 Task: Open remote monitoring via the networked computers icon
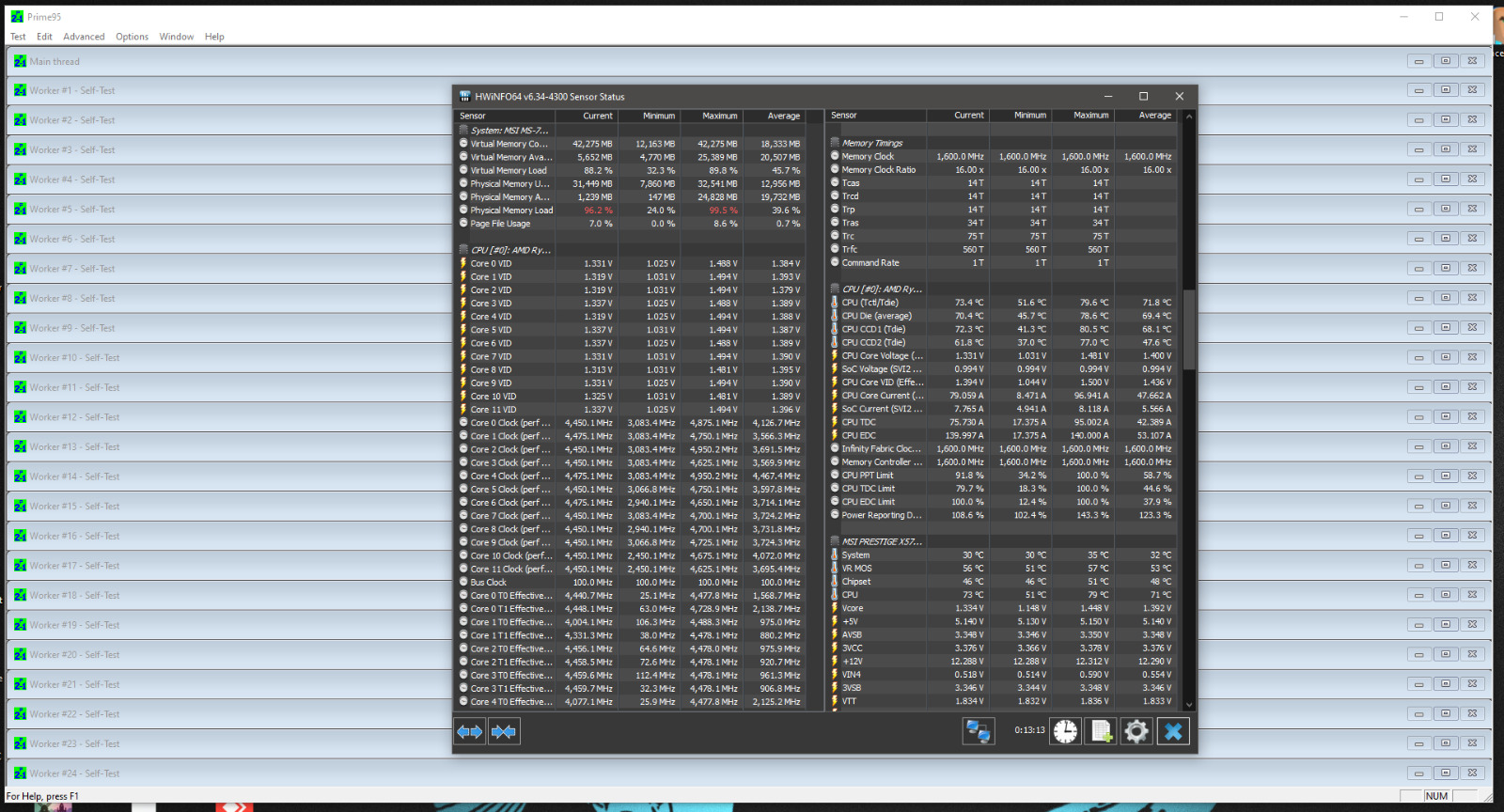(x=979, y=731)
